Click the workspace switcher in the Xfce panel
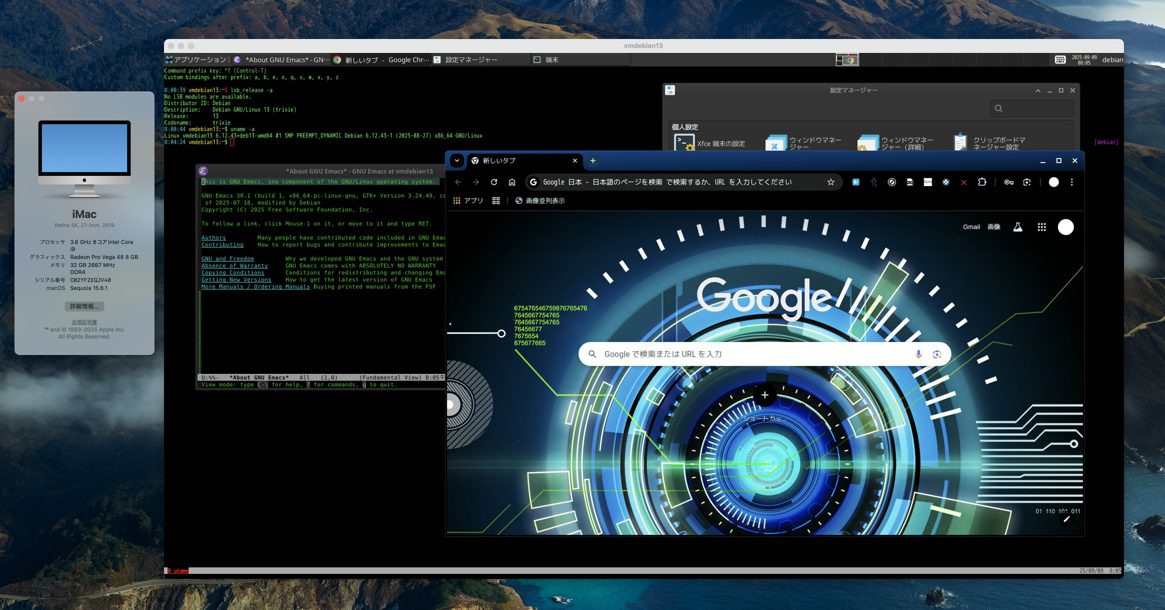The width and height of the screenshot is (1165, 610). pos(847,59)
